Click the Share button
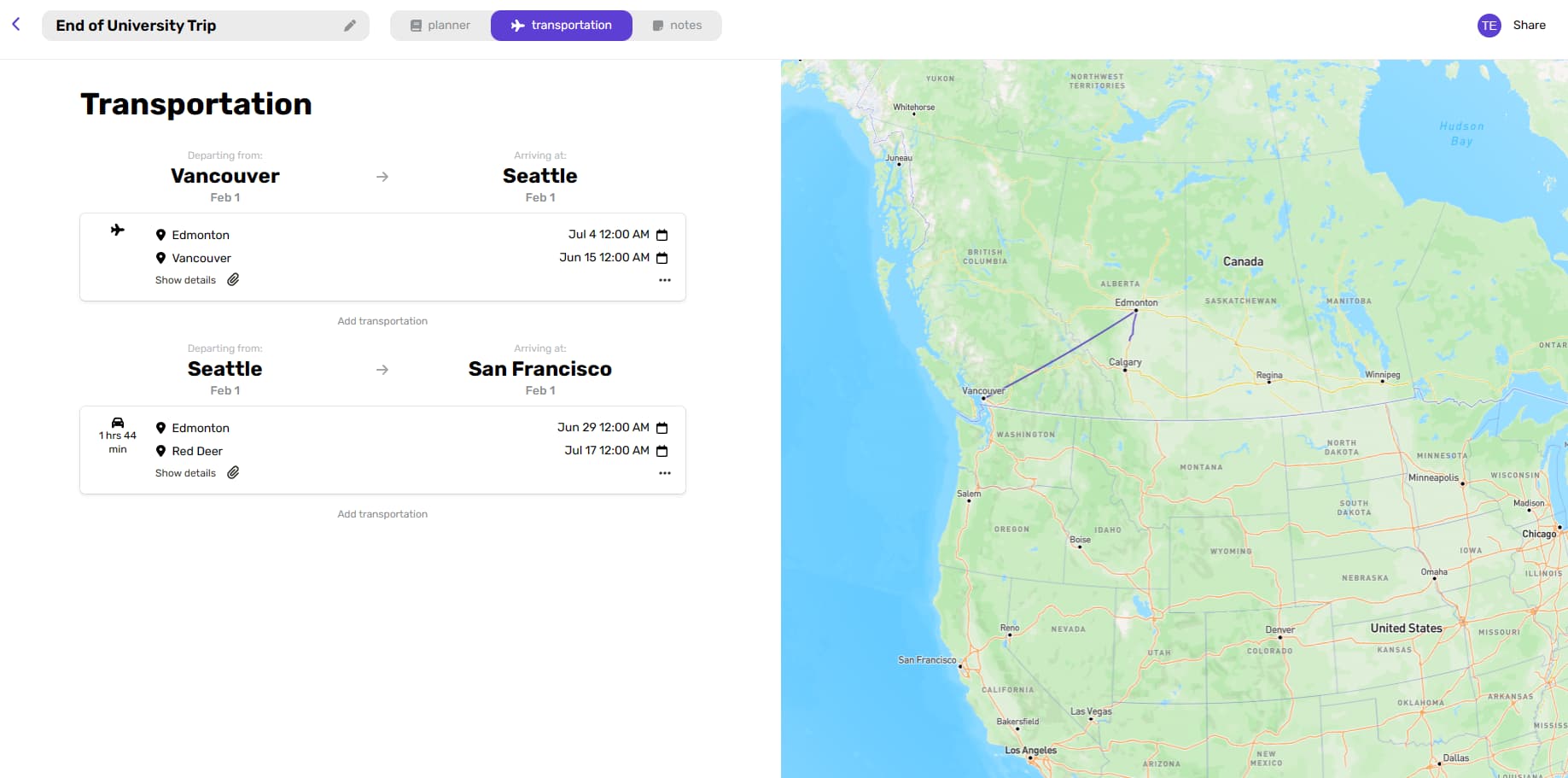 [x=1529, y=26]
